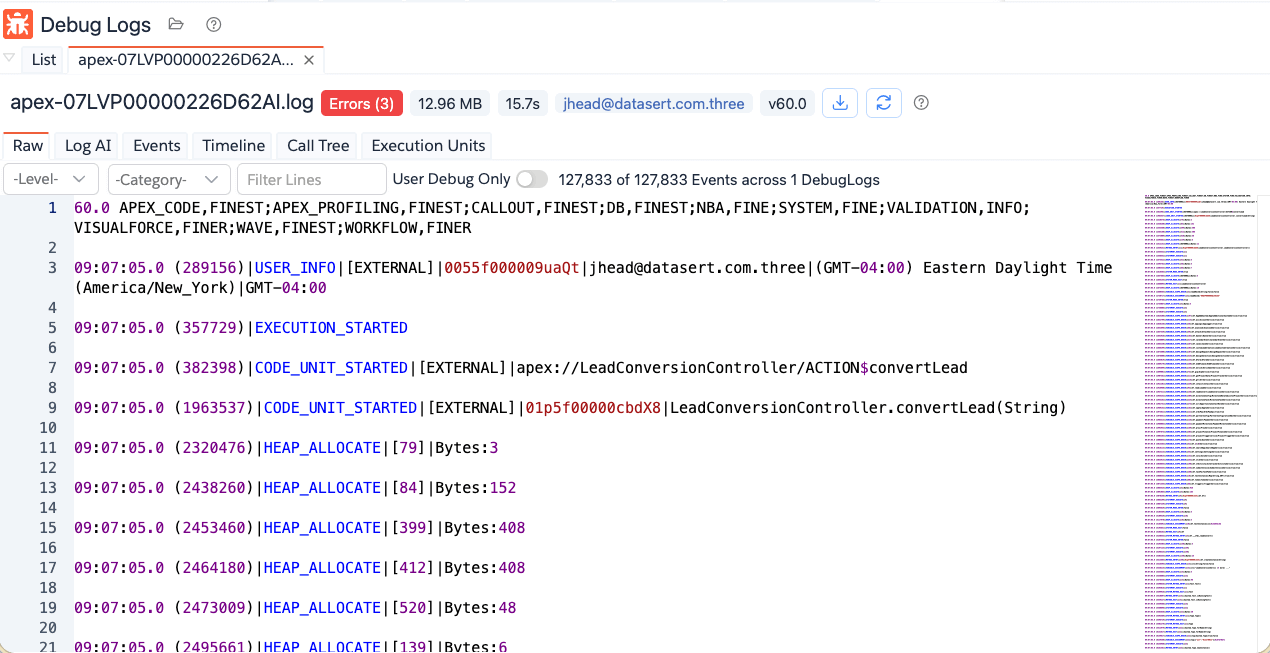Click the red Errors (3) badge

362,104
